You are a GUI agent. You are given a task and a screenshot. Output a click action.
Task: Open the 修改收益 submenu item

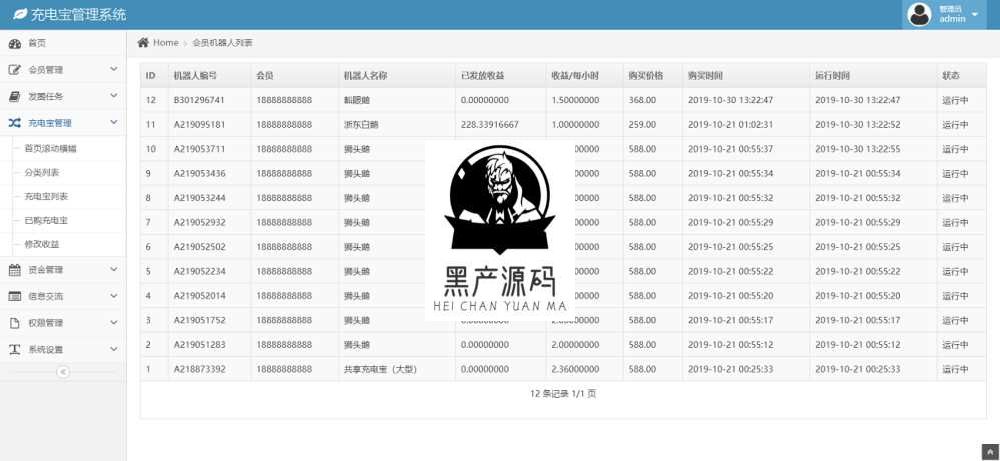pos(42,244)
